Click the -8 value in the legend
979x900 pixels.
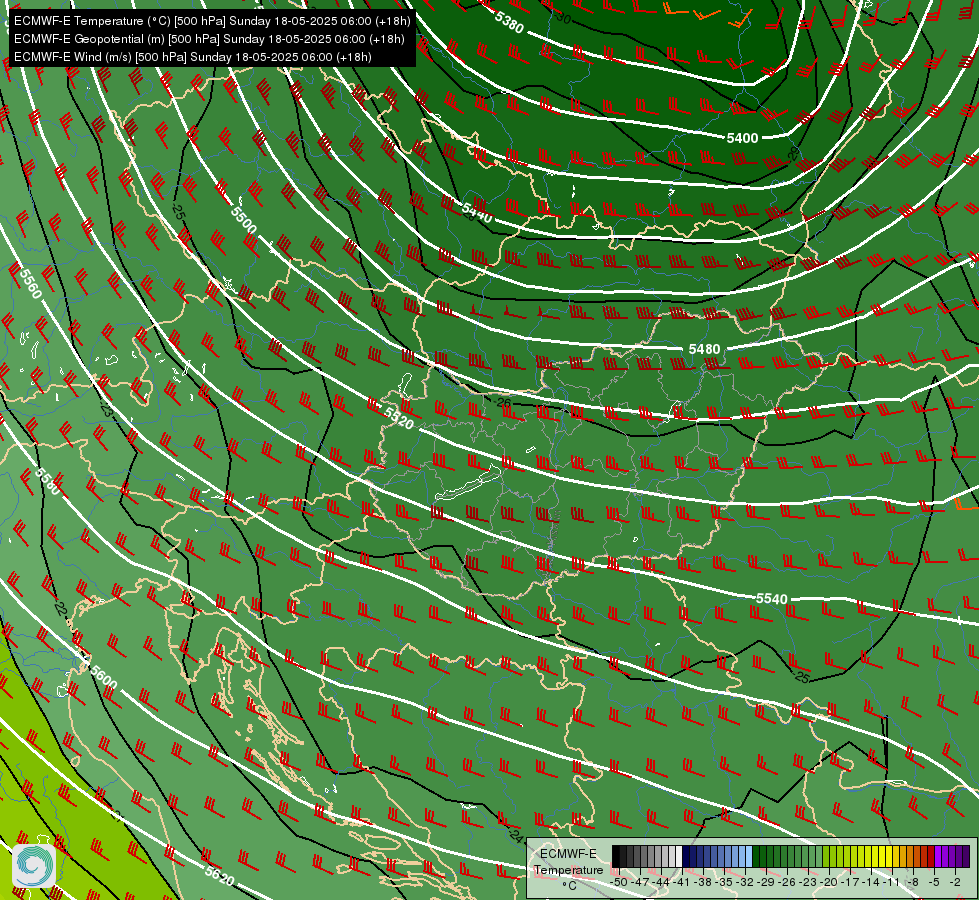coord(913,882)
